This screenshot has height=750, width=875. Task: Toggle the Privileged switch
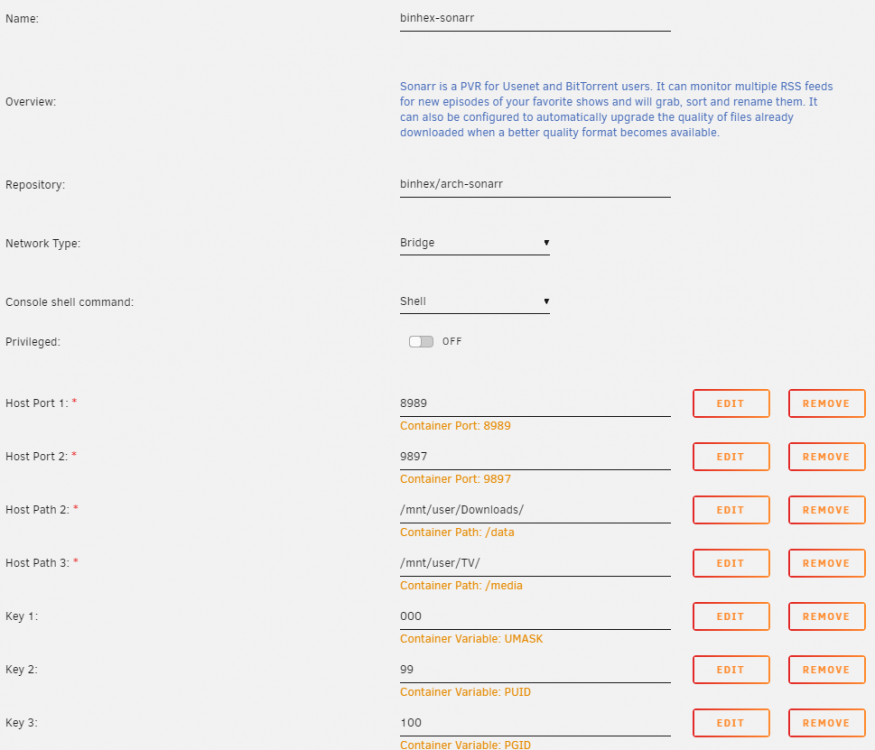click(x=421, y=342)
